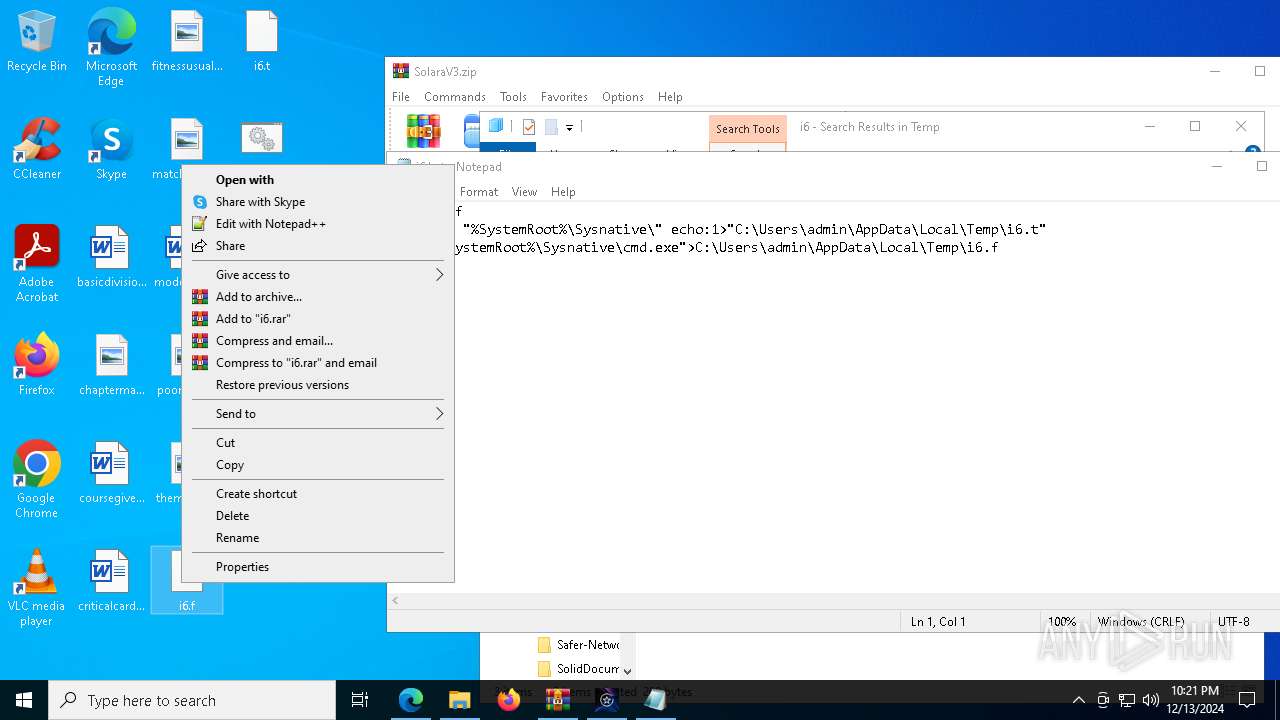Image resolution: width=1280 pixels, height=720 pixels.
Task: Switch to WinRAR on the taskbar
Action: tap(558, 700)
